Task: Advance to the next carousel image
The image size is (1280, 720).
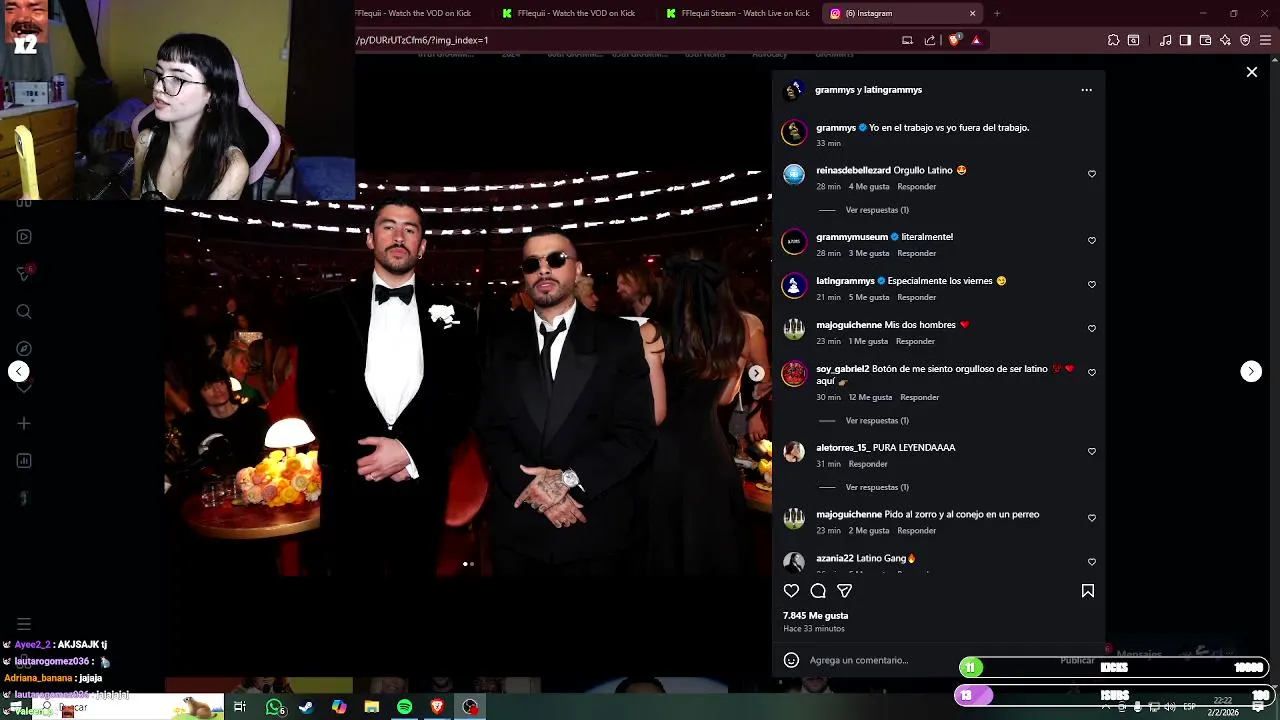Action: [x=757, y=373]
